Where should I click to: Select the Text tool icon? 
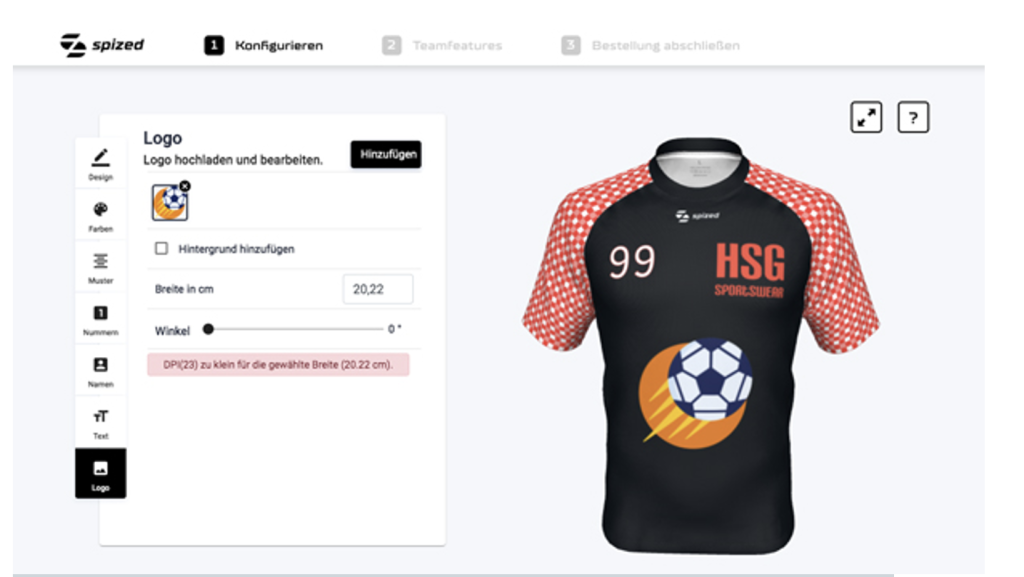coord(101,423)
